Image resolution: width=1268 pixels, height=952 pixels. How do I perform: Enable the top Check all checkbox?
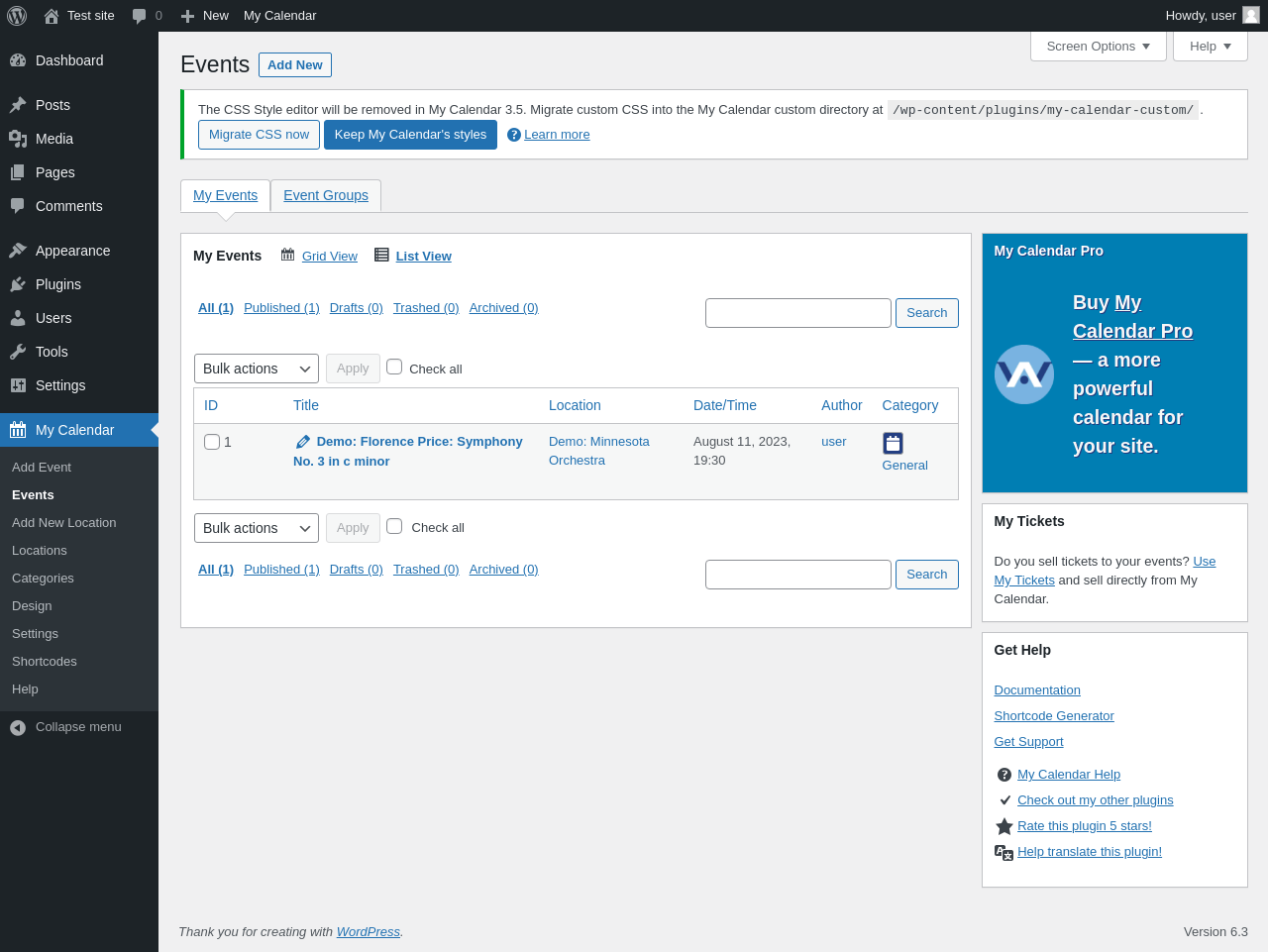pos(394,367)
